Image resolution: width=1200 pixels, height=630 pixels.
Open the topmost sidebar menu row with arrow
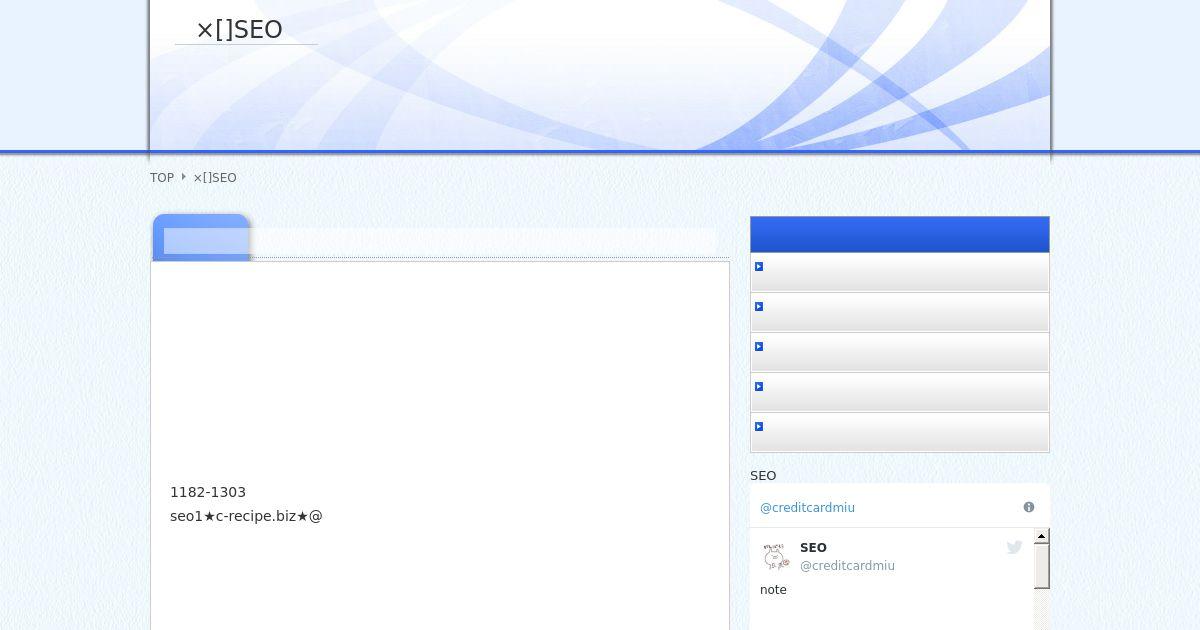click(900, 272)
